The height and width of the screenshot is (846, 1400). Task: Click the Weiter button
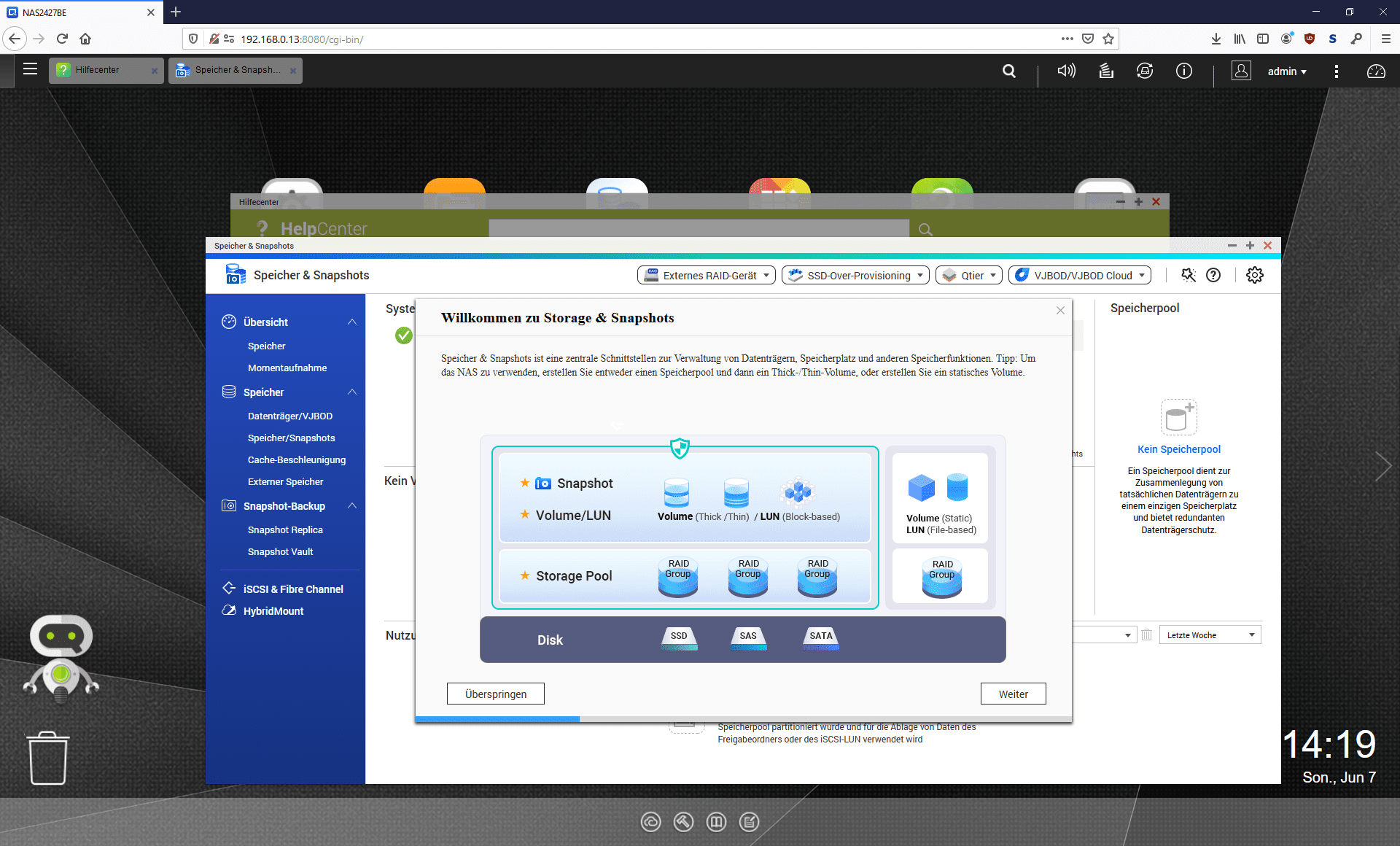point(1013,694)
